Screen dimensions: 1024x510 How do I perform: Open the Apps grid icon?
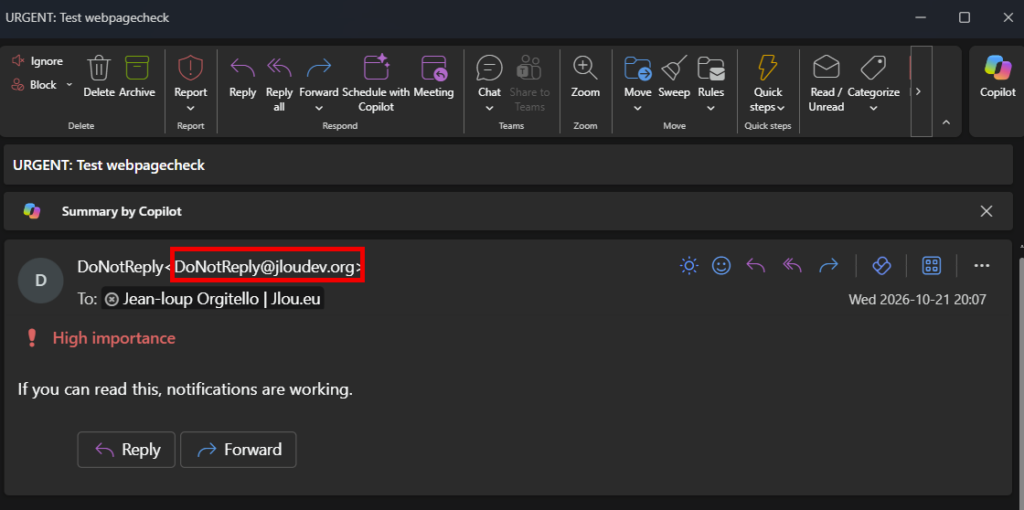point(931,265)
